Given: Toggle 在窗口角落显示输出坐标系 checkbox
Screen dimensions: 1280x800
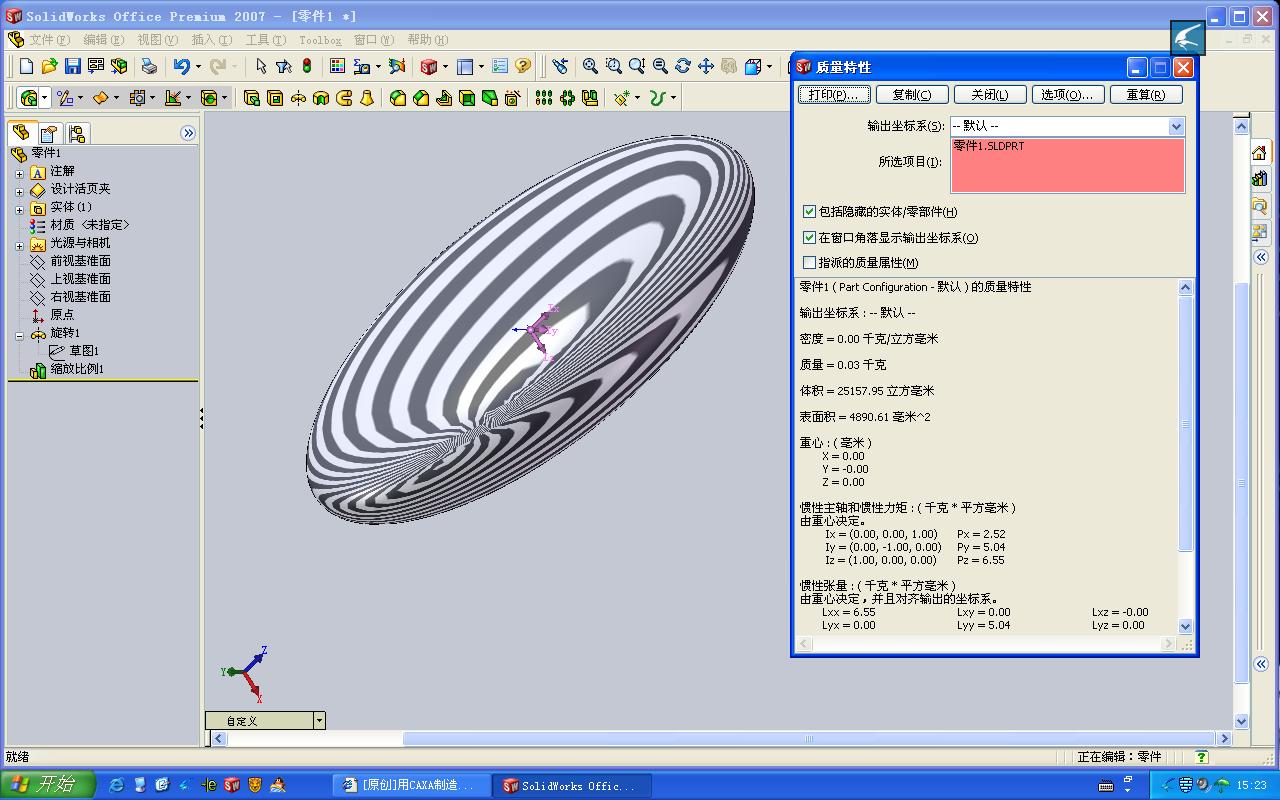Looking at the screenshot, I should pyautogui.click(x=810, y=238).
